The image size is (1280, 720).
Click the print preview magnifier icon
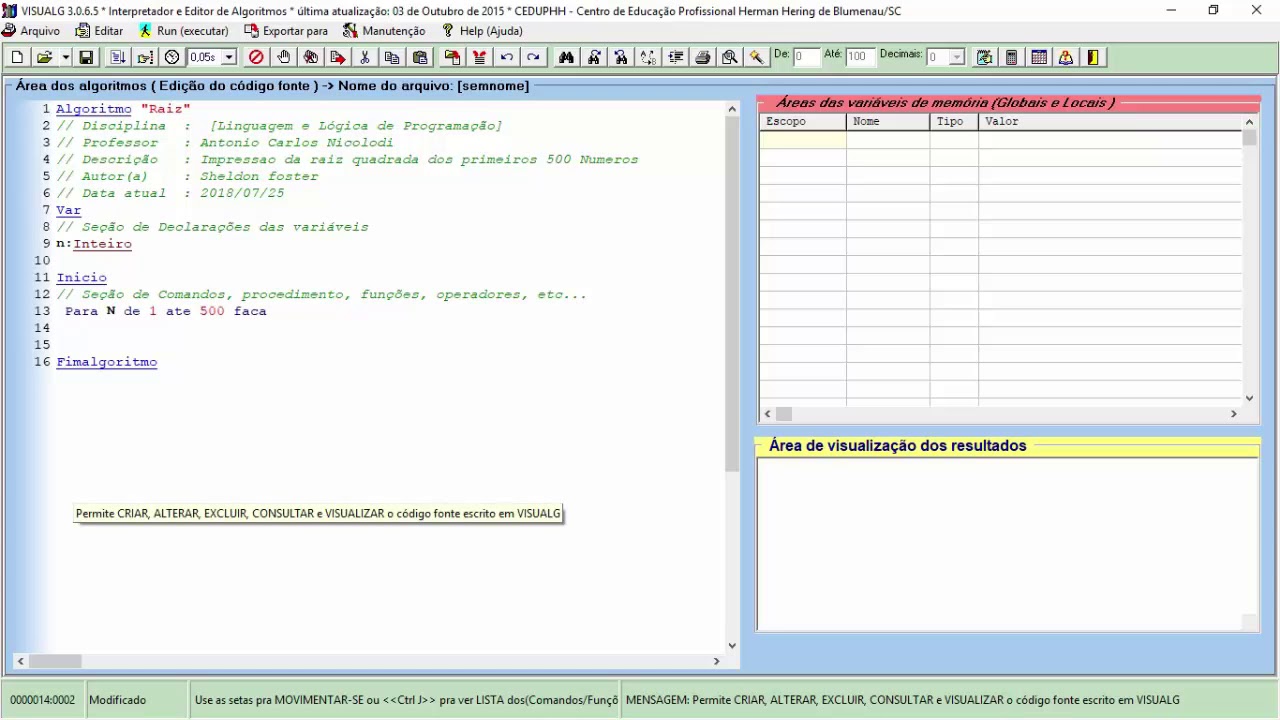730,58
